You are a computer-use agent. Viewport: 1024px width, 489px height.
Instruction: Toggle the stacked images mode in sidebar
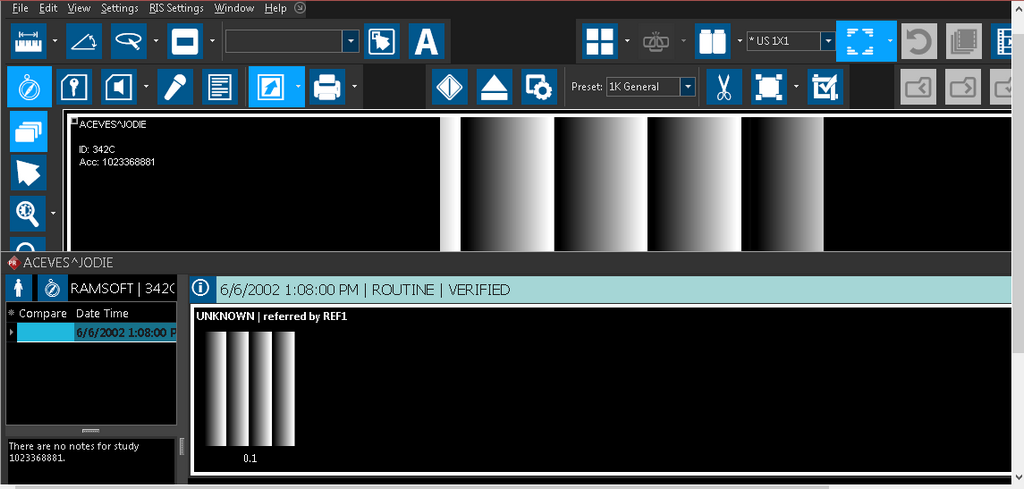tap(28, 131)
